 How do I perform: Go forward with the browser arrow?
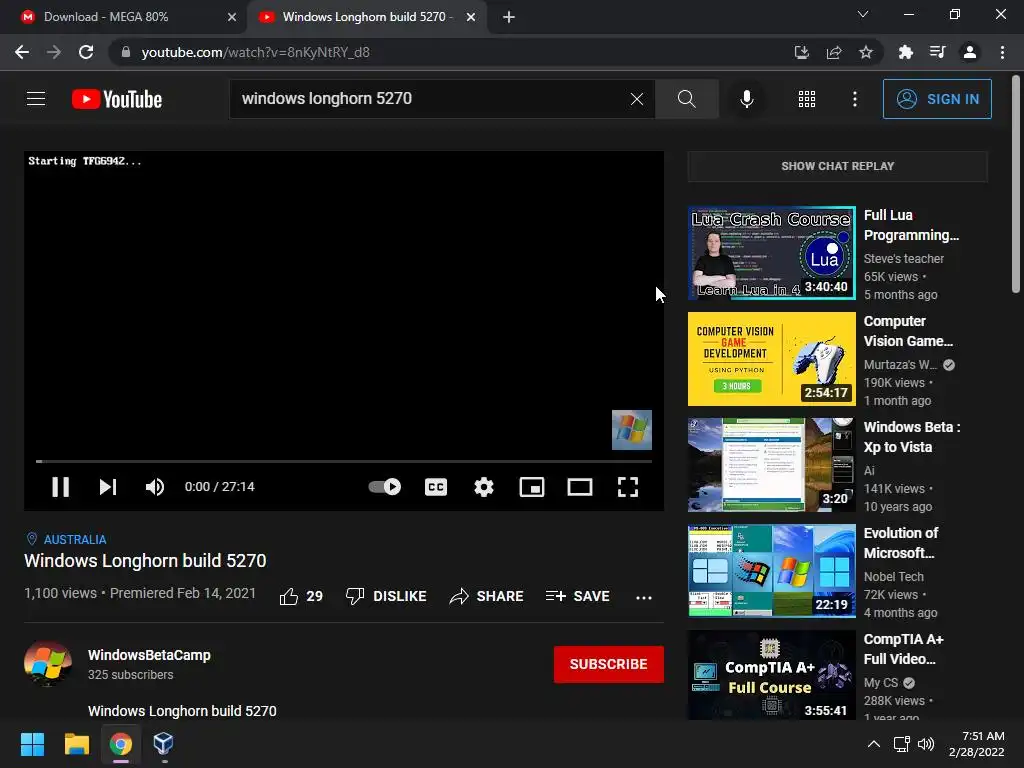54,52
